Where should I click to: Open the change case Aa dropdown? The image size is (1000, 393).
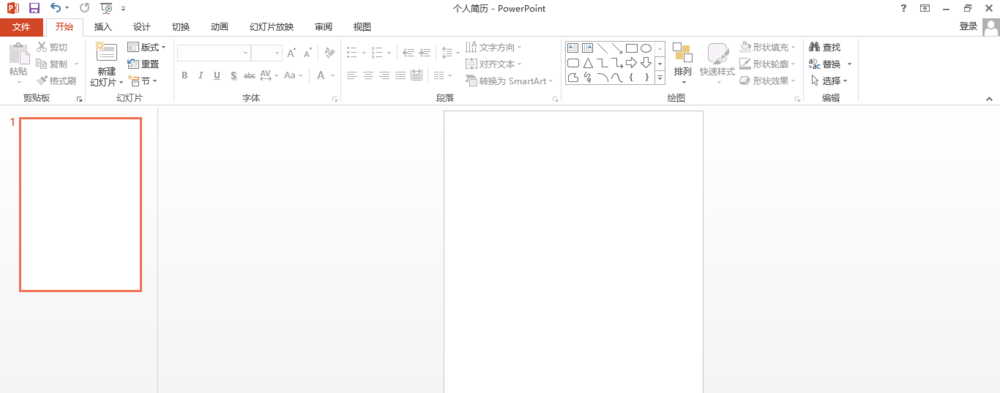coord(293,75)
